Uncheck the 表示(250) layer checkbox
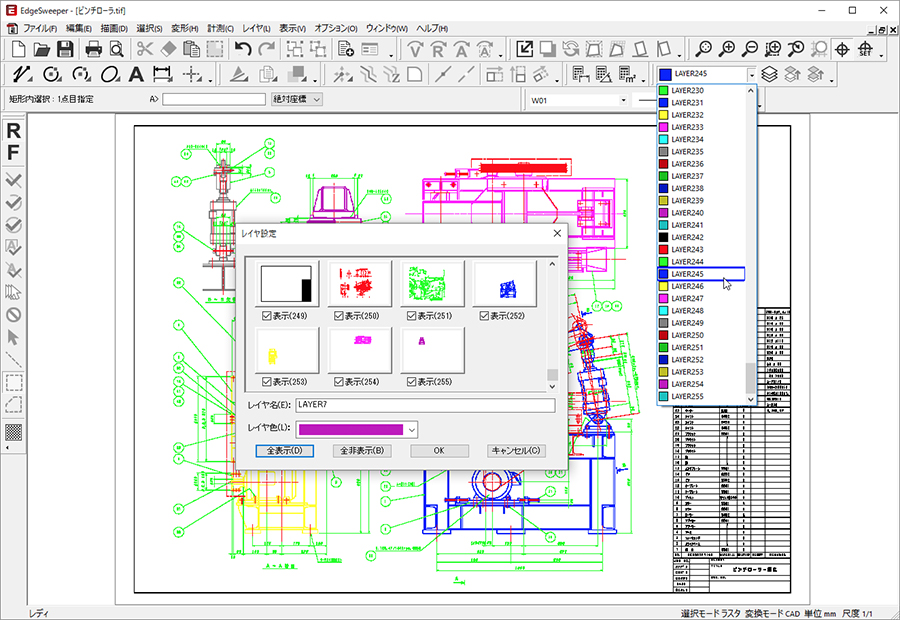 pos(339,316)
